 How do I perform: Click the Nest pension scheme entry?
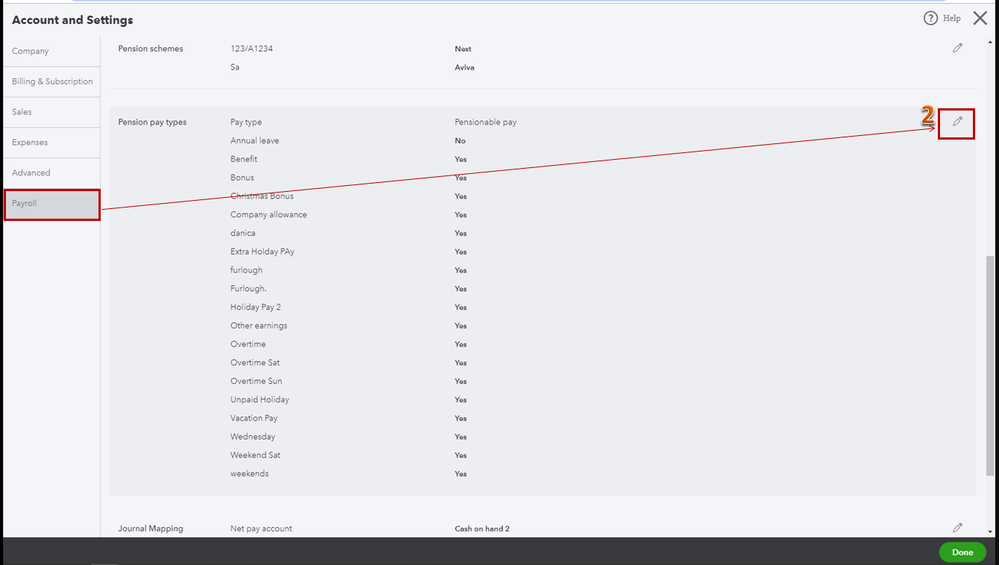[463, 48]
